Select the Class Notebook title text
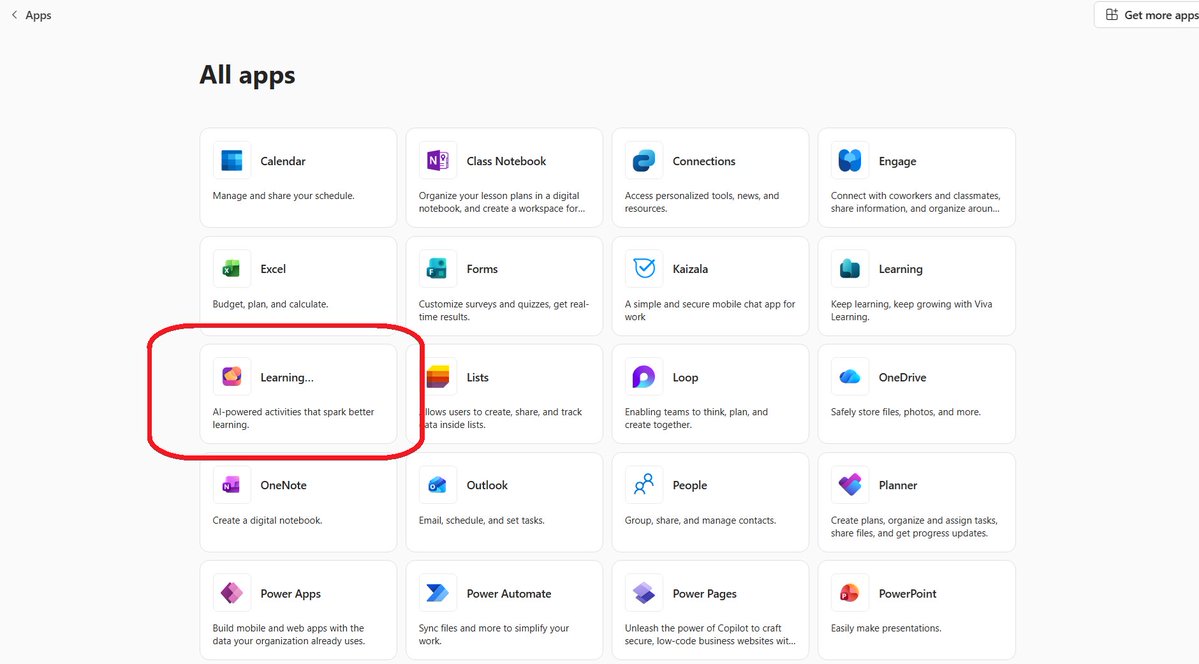 coord(506,161)
